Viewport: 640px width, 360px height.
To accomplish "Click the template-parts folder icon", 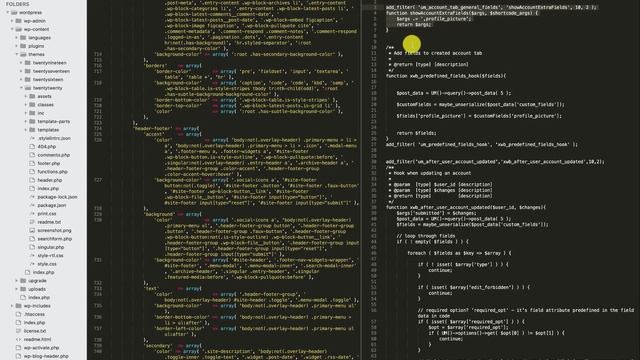I will 32,121.
